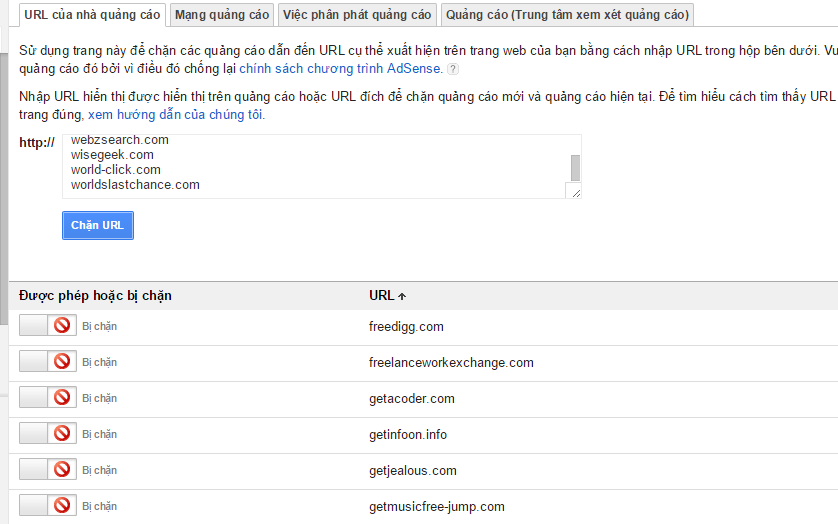Click the question mark help icon
838x524 pixels.
click(453, 69)
